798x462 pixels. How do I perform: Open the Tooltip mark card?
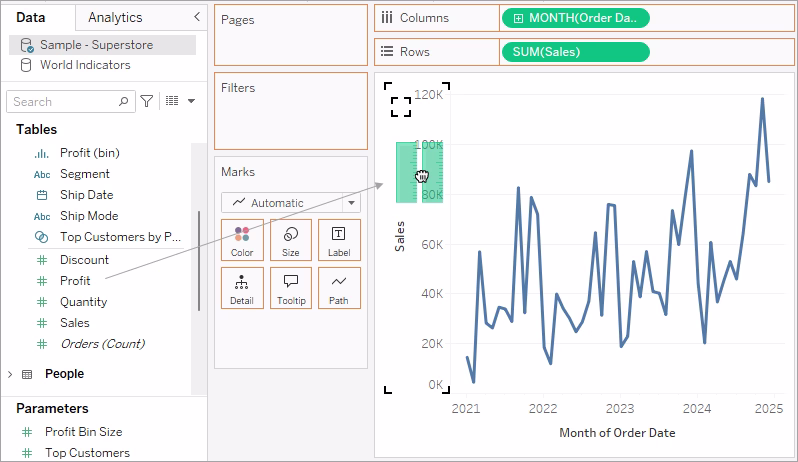pyautogui.click(x=291, y=288)
